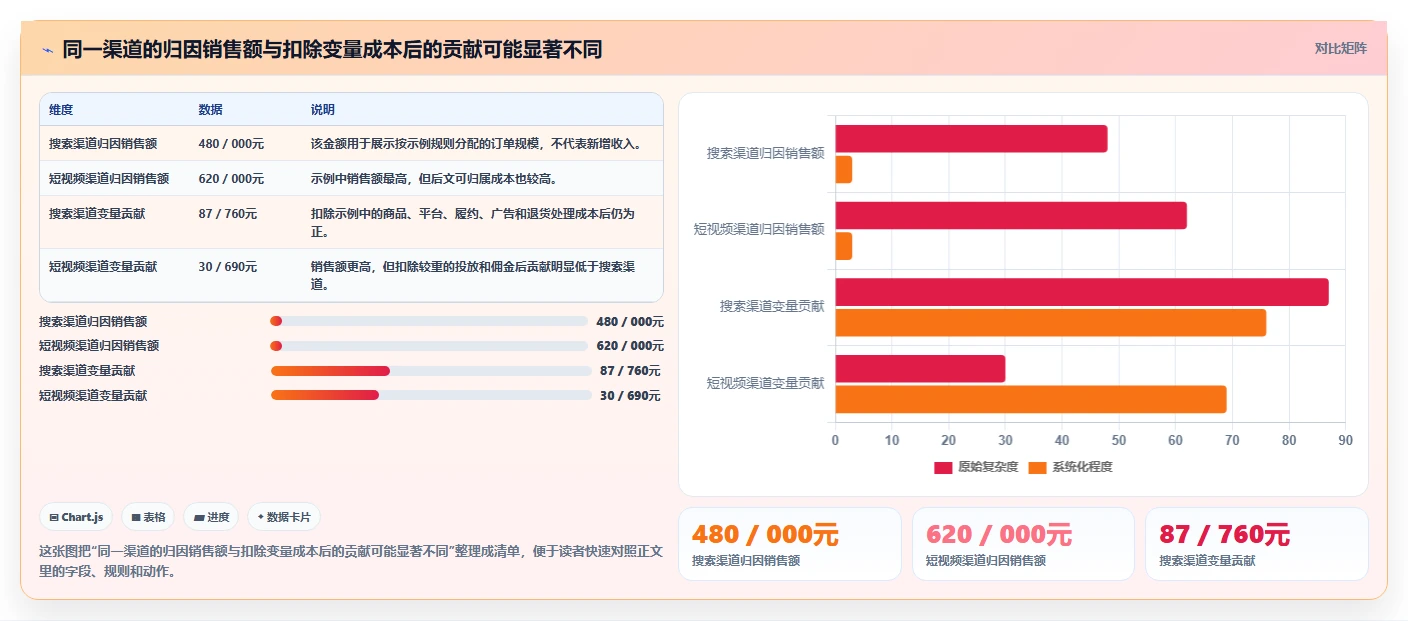Open the 480 / 000元 data card
The image size is (1408, 621).
coord(790,544)
